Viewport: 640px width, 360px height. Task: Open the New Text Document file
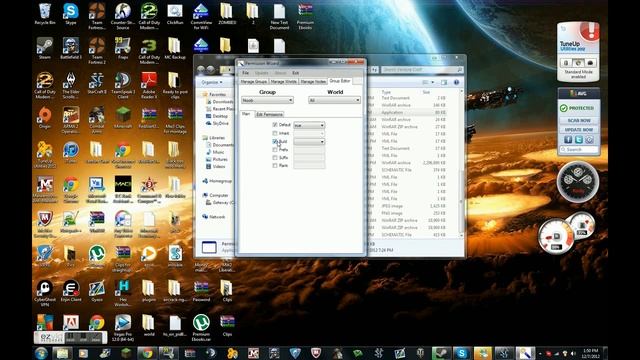[x=279, y=16]
